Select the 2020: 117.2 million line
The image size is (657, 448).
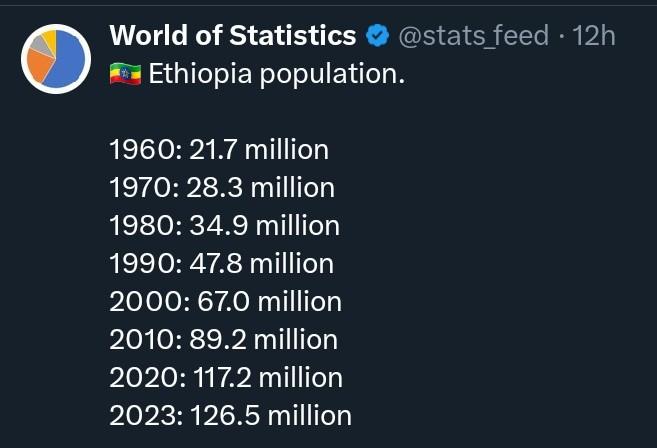point(226,378)
